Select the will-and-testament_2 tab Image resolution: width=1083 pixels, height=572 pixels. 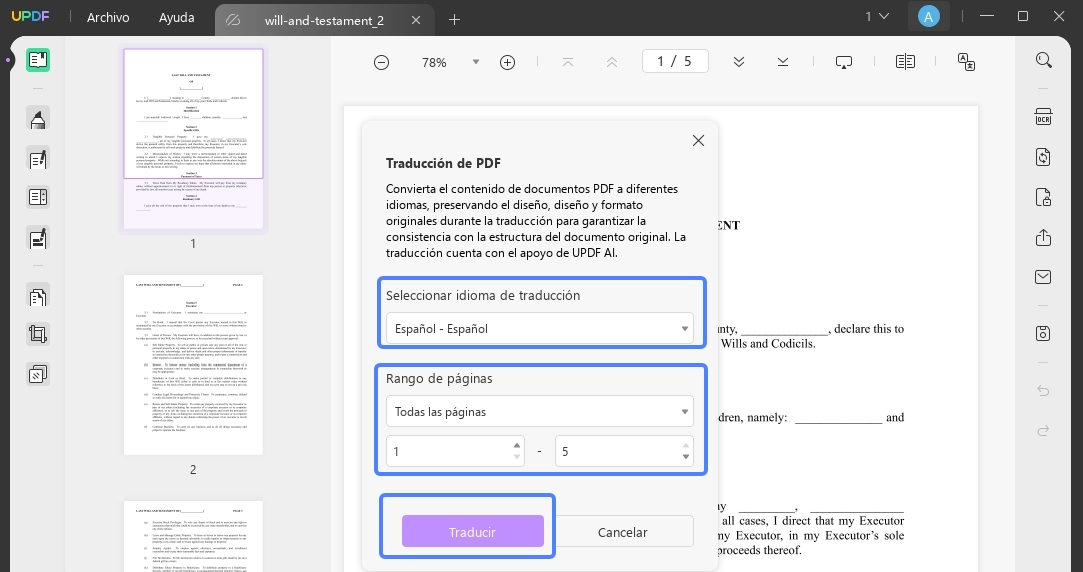(x=324, y=20)
